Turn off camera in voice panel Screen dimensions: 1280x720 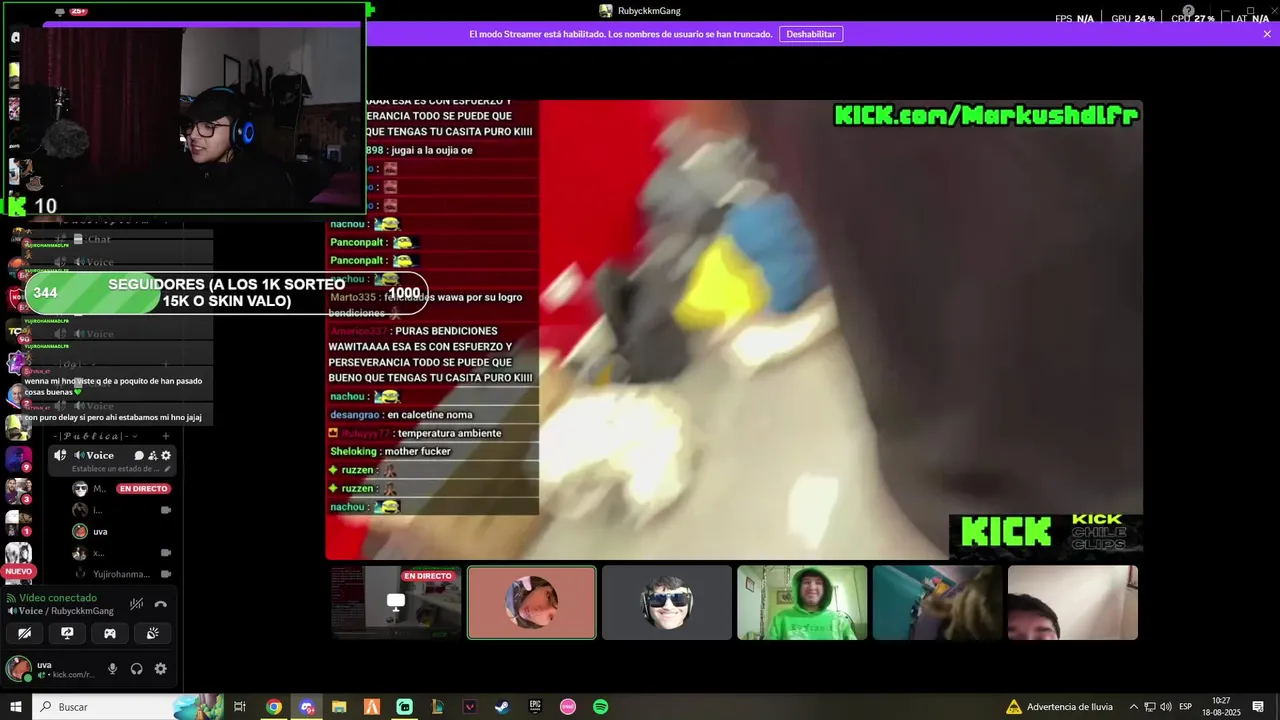25,633
